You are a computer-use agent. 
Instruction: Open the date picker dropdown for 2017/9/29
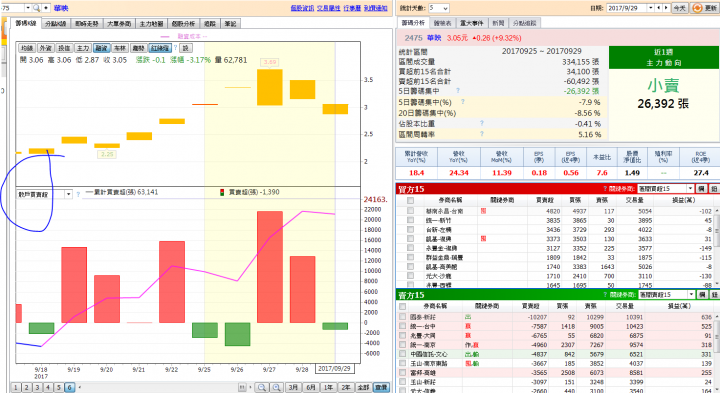tap(650, 8)
